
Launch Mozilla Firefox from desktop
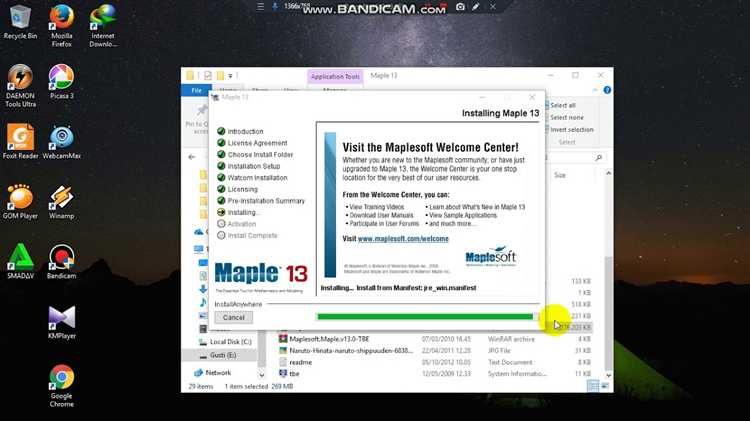61,26
